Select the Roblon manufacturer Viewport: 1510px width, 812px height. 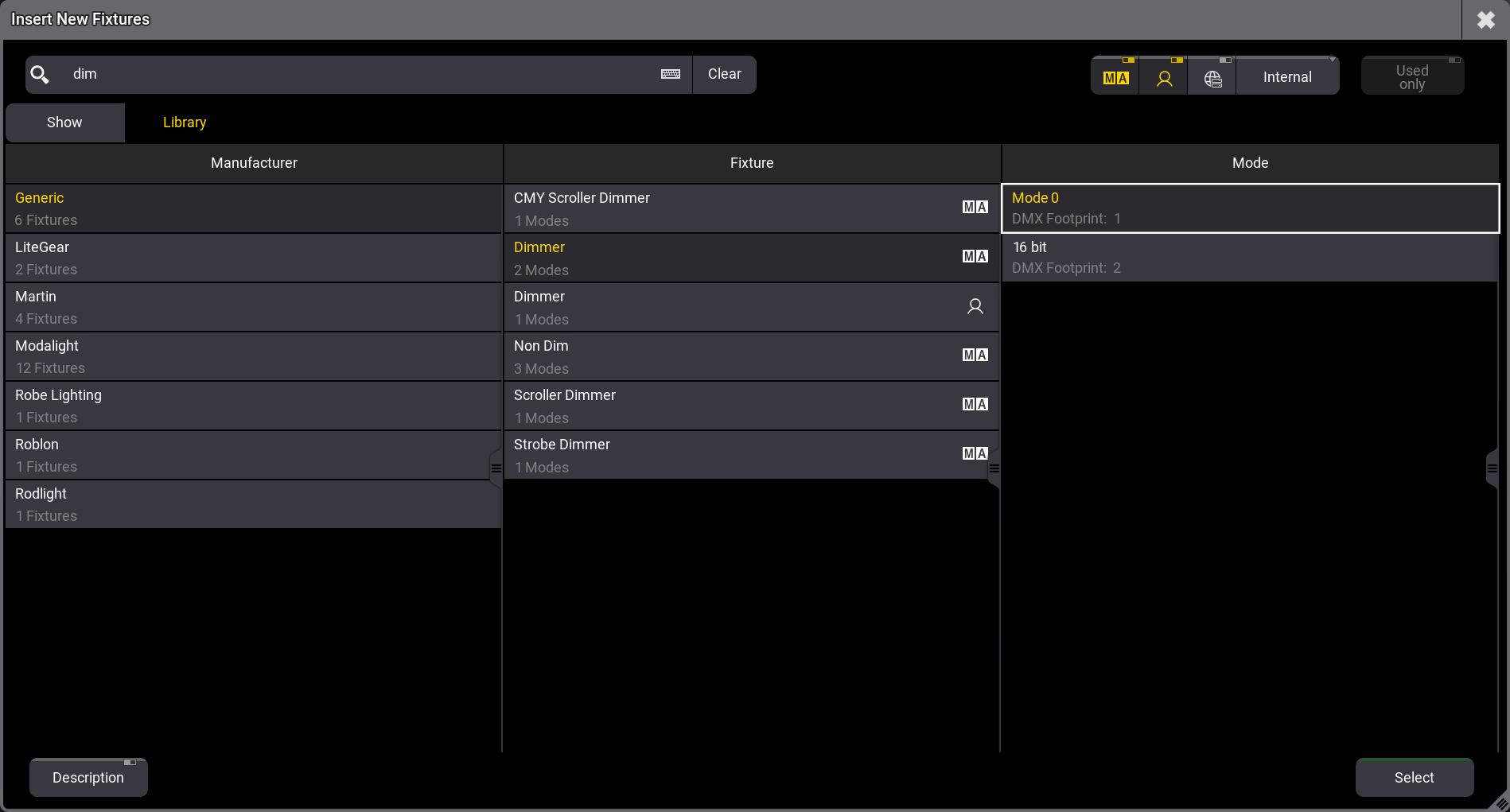pyautogui.click(x=254, y=455)
